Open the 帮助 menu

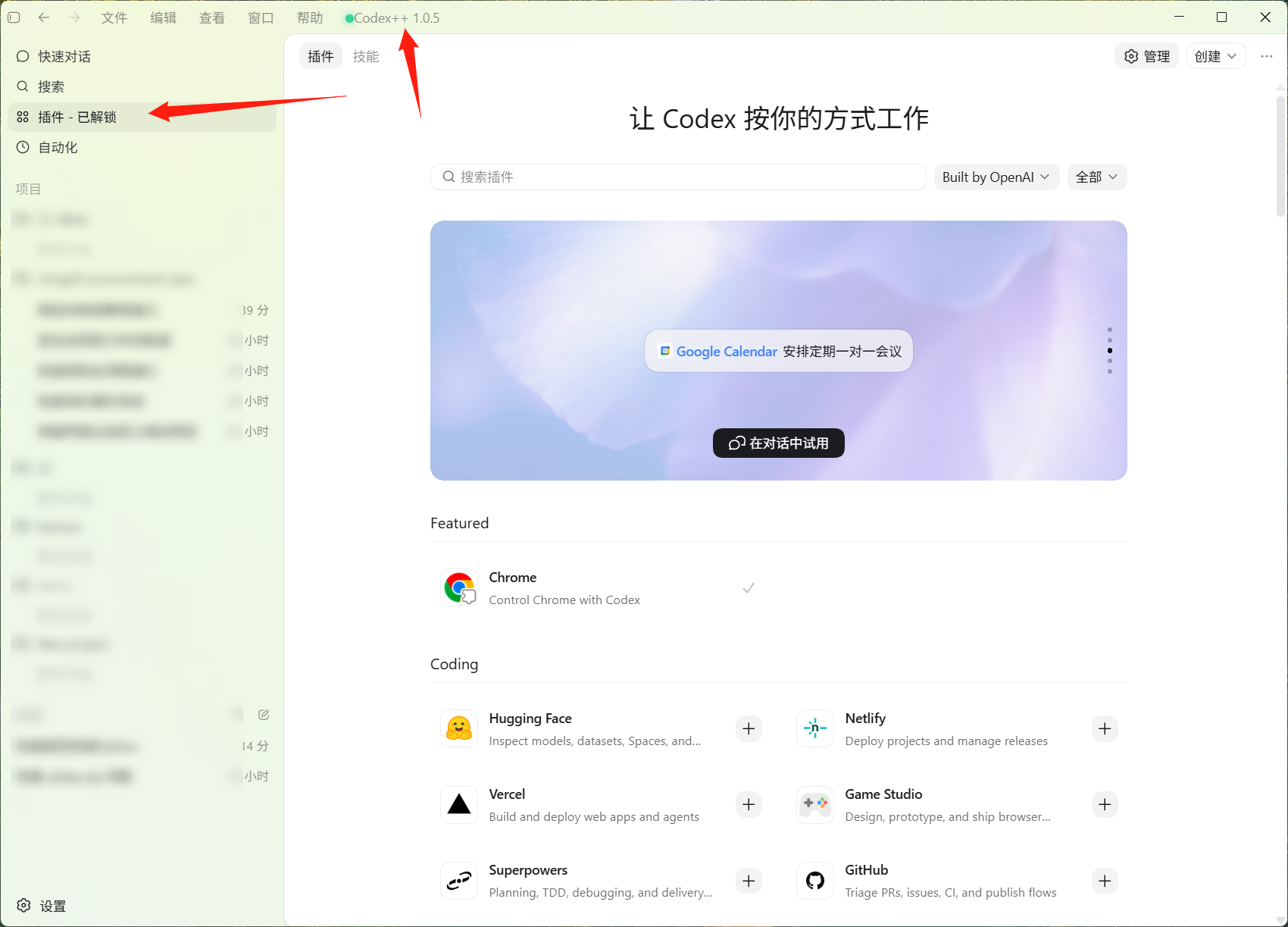(x=310, y=17)
